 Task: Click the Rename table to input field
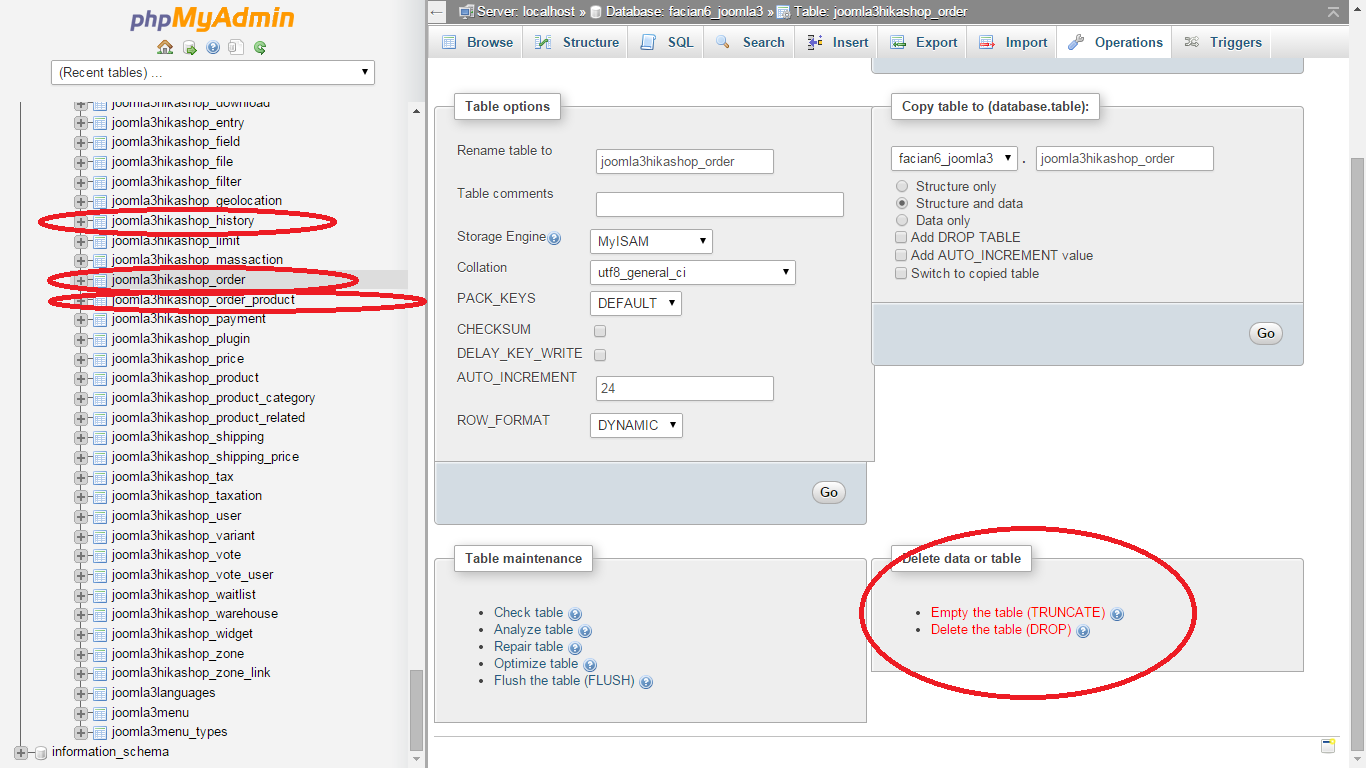[685, 162]
